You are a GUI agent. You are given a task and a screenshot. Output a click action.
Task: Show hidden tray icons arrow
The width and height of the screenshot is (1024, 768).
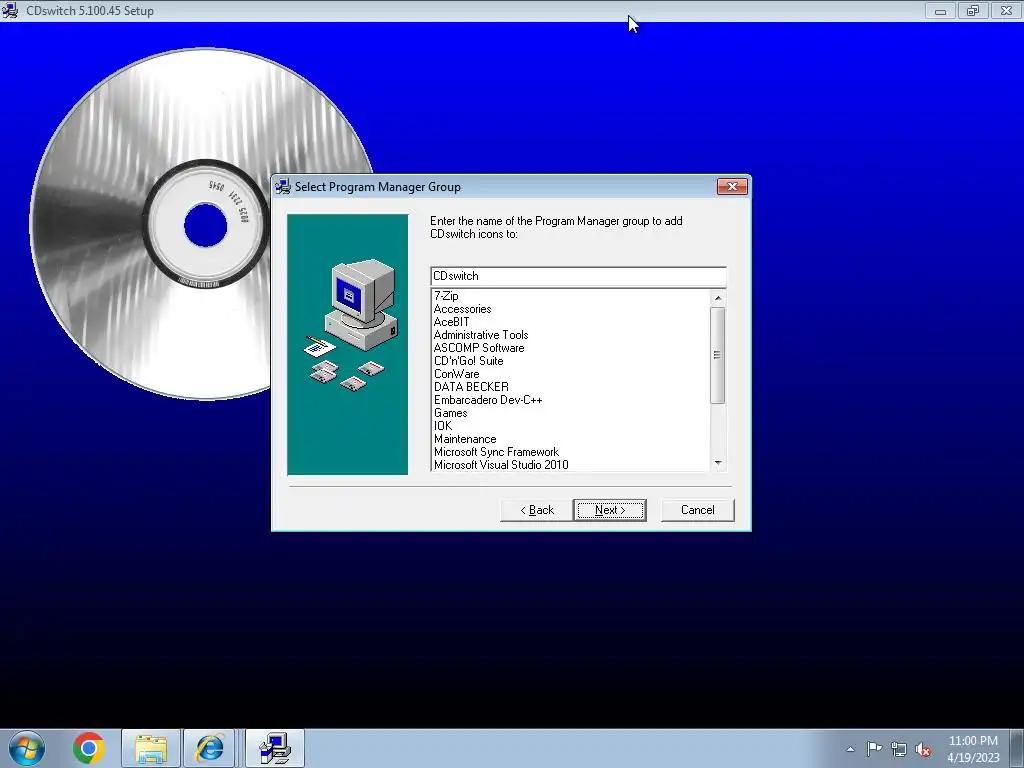coord(850,749)
